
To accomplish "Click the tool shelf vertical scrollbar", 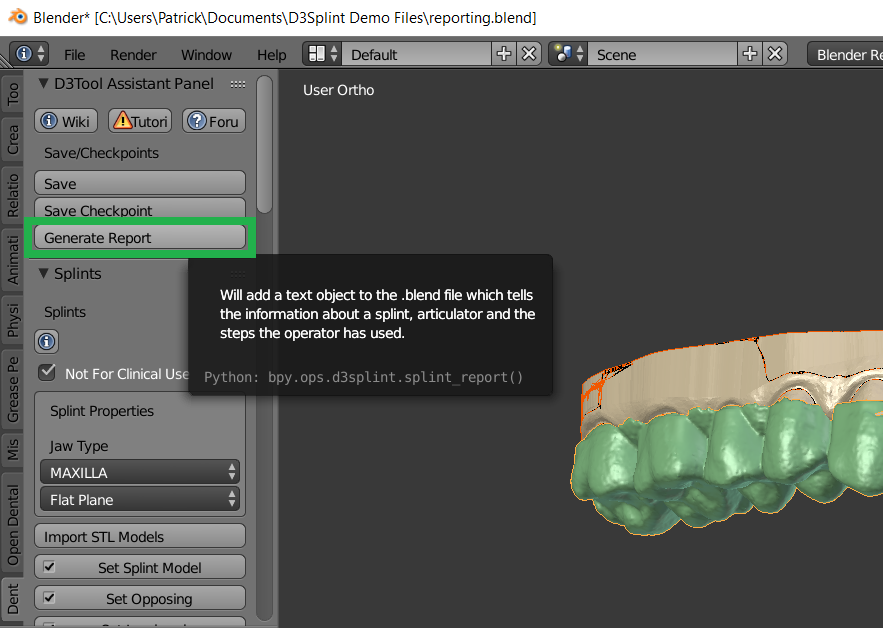I will [264, 145].
